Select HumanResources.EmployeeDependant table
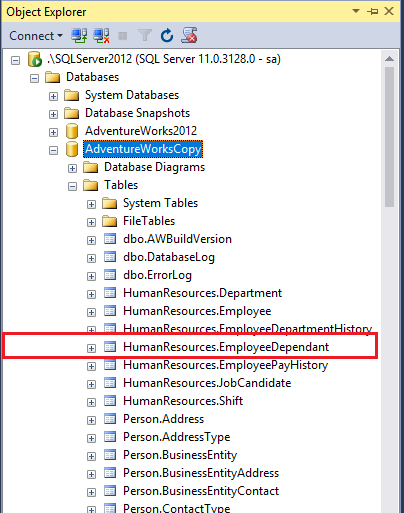The width and height of the screenshot is (404, 513). 226,347
